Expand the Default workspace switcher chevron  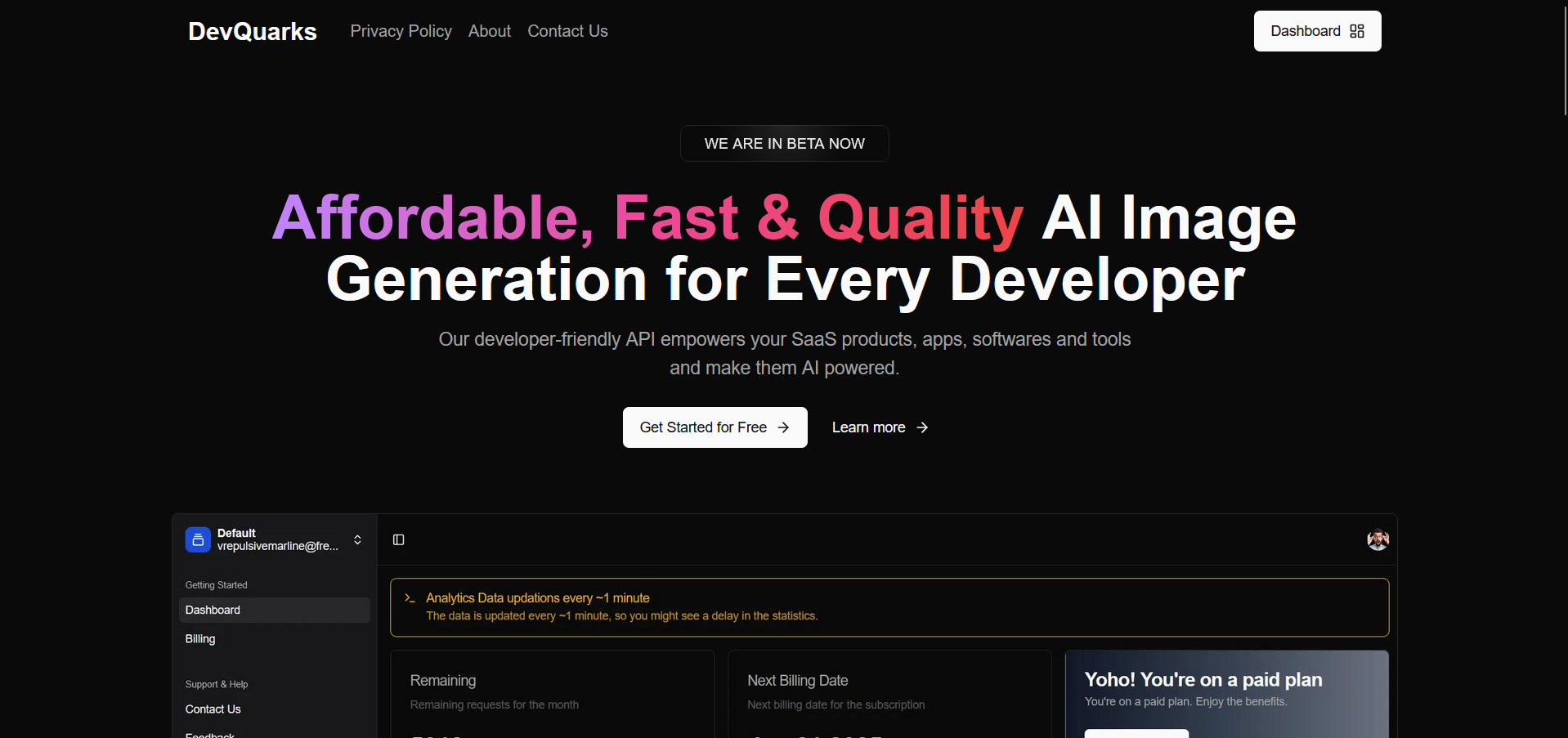(x=357, y=539)
